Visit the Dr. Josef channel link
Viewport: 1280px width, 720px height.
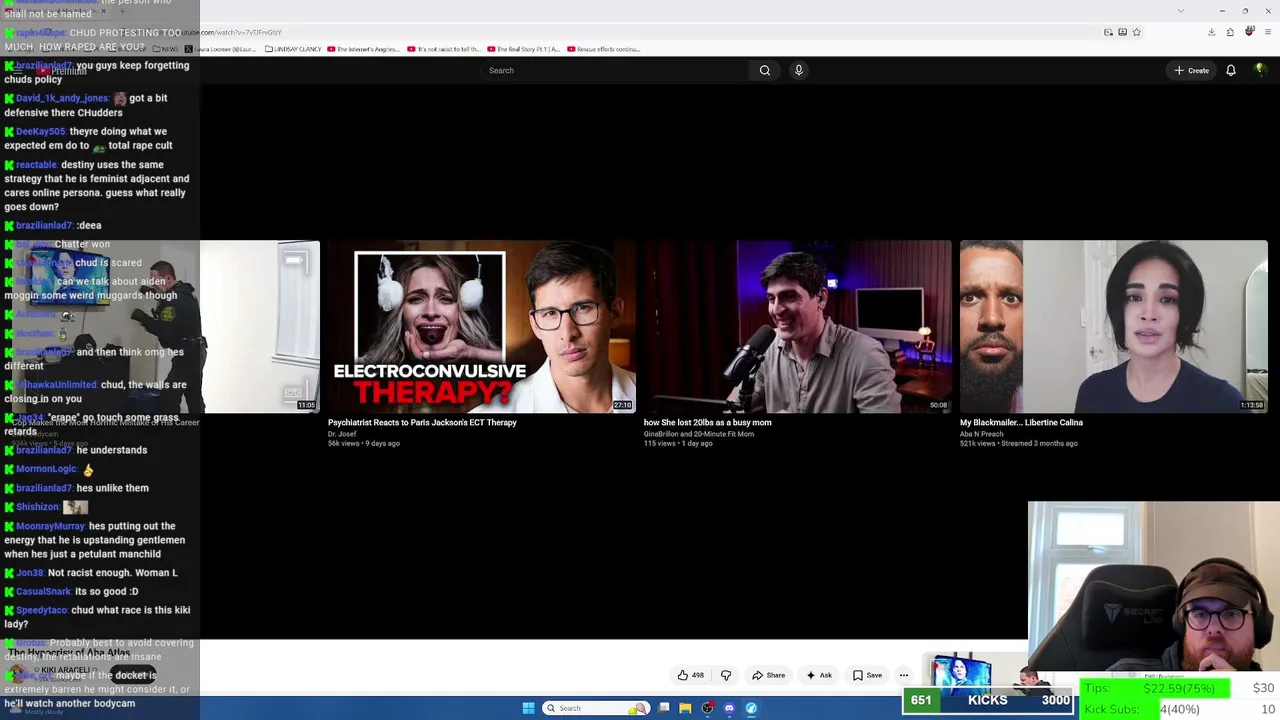342,434
